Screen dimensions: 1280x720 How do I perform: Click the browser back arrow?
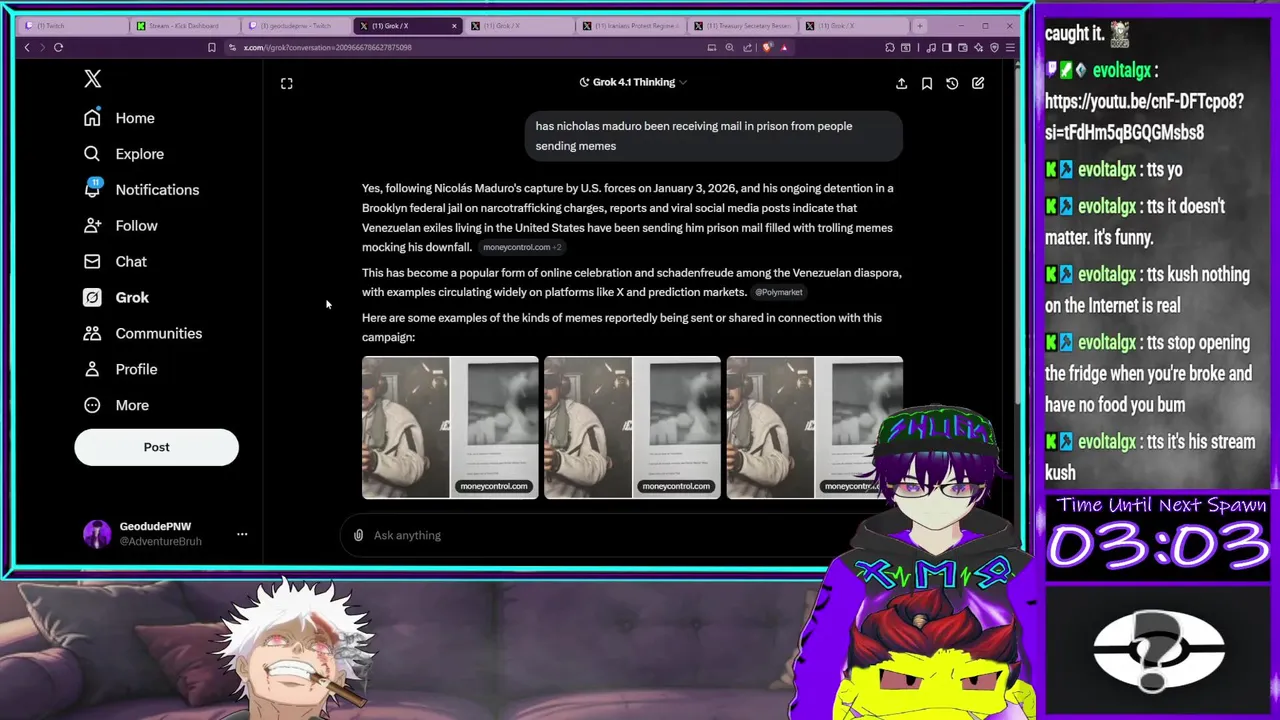point(27,47)
